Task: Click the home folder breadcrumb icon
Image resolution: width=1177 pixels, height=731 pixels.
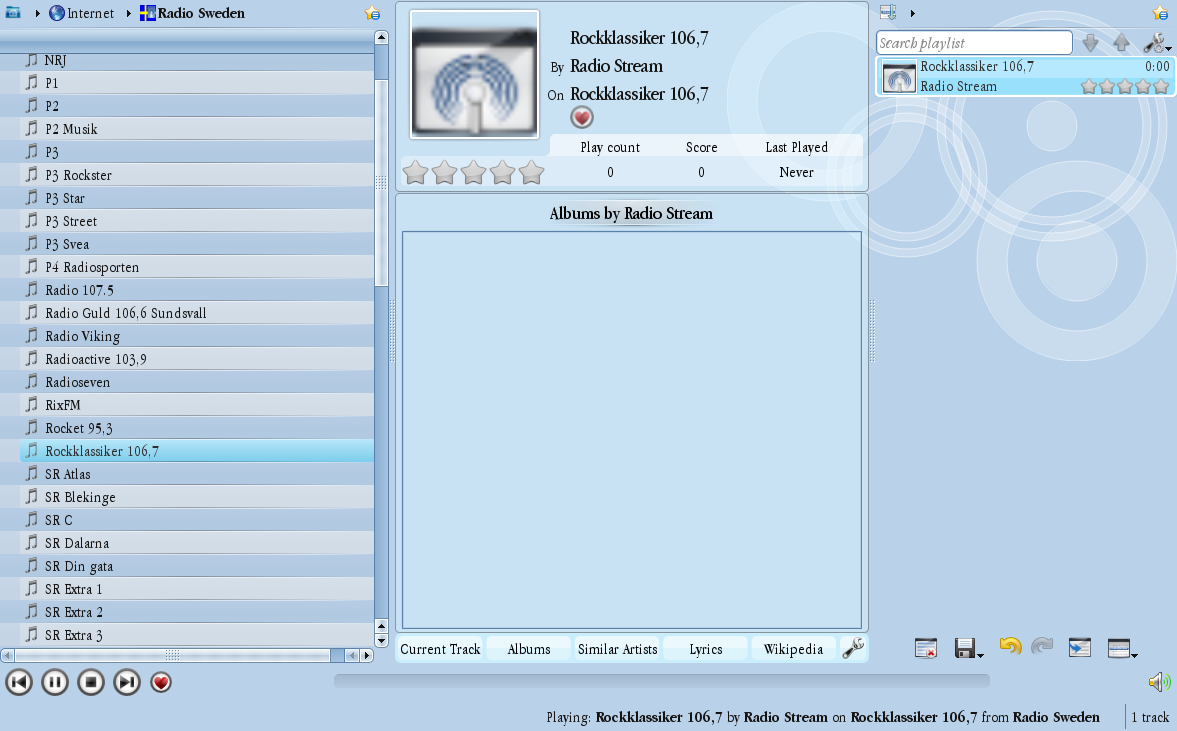Action: 13,12
